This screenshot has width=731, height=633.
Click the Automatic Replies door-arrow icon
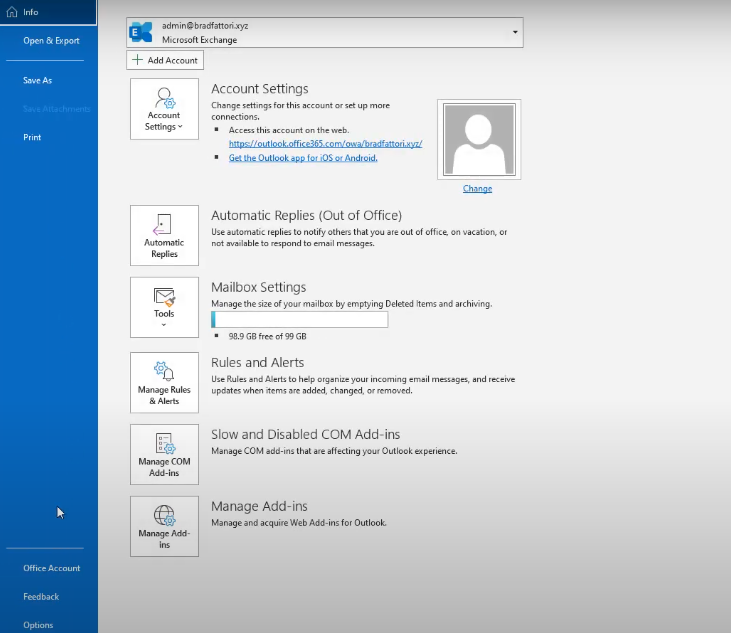click(x=162, y=225)
